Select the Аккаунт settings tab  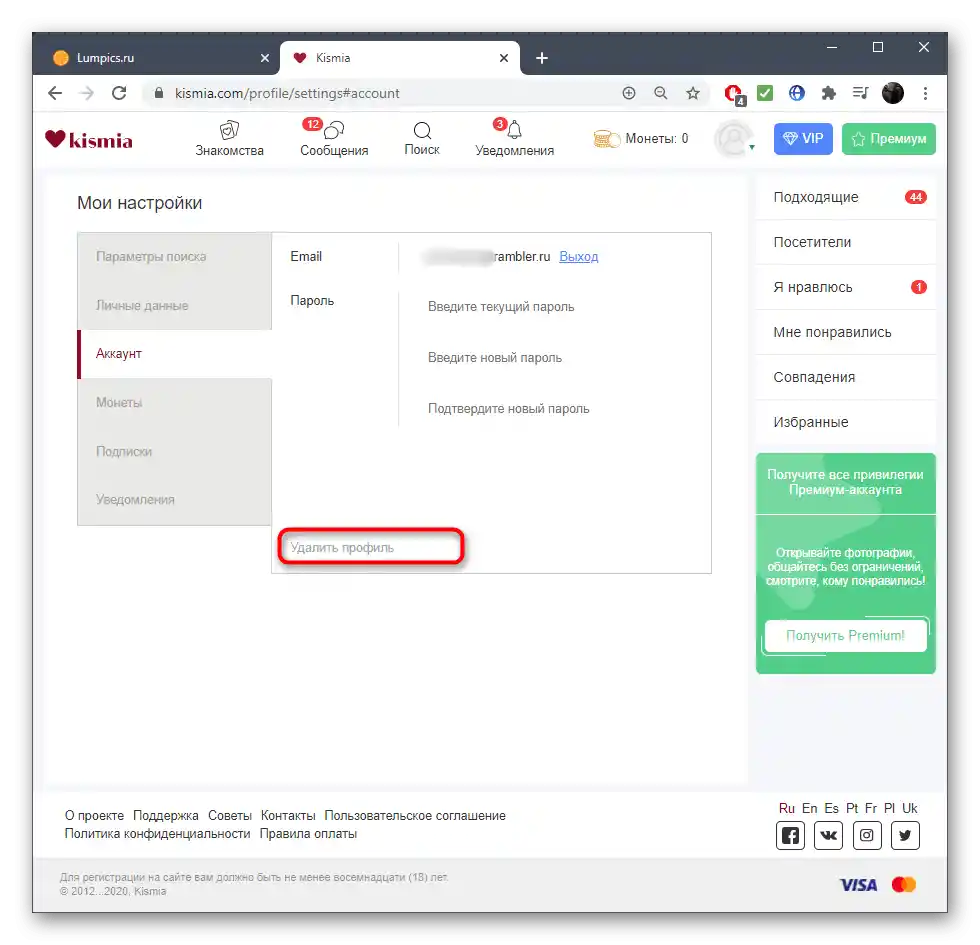click(x=174, y=354)
